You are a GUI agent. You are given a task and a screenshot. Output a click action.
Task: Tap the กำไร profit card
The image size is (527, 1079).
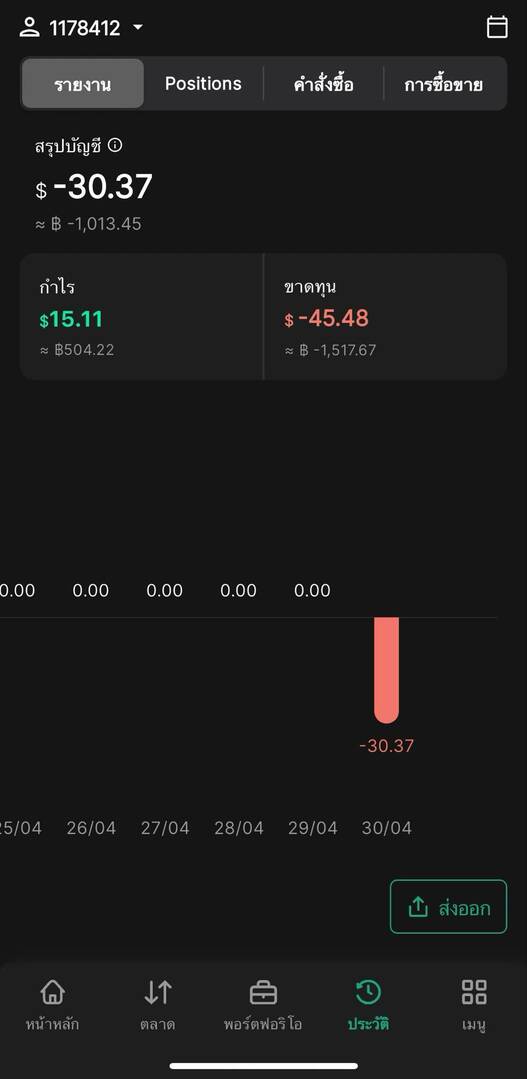[x=142, y=317]
